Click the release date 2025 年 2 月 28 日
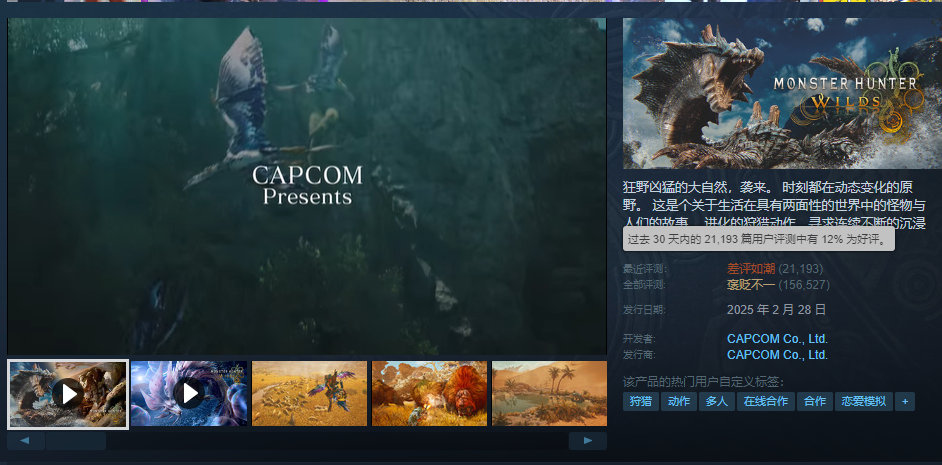Image resolution: width=942 pixels, height=465 pixels. click(x=776, y=310)
